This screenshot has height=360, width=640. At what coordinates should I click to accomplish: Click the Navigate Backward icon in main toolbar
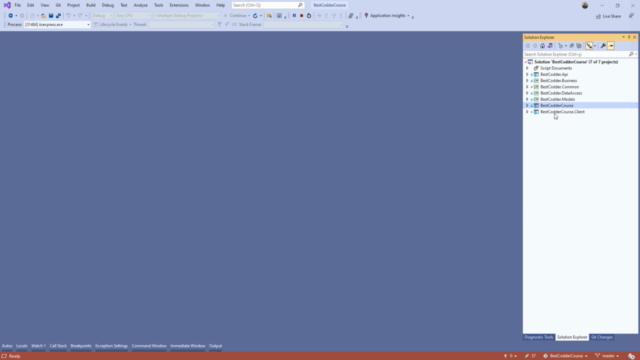[11, 16]
